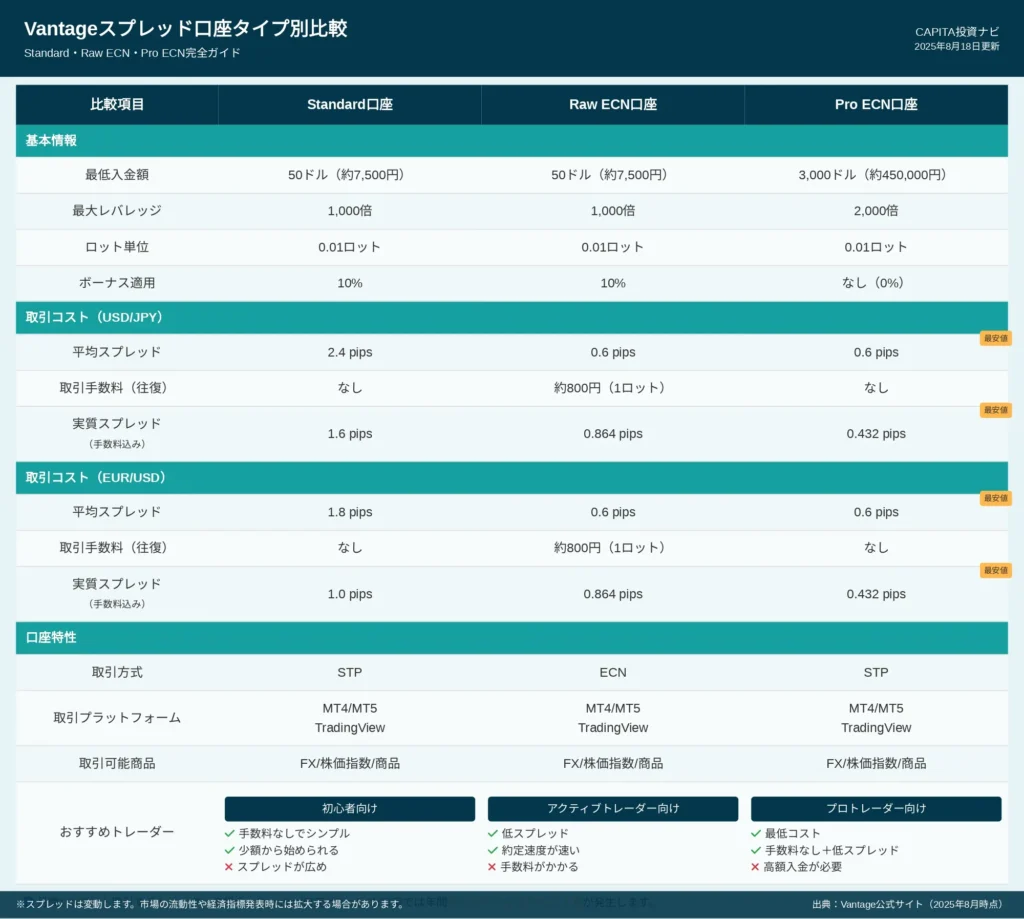Click 最安値 badge on USD/JPY 平均スプレッド row

[995, 338]
